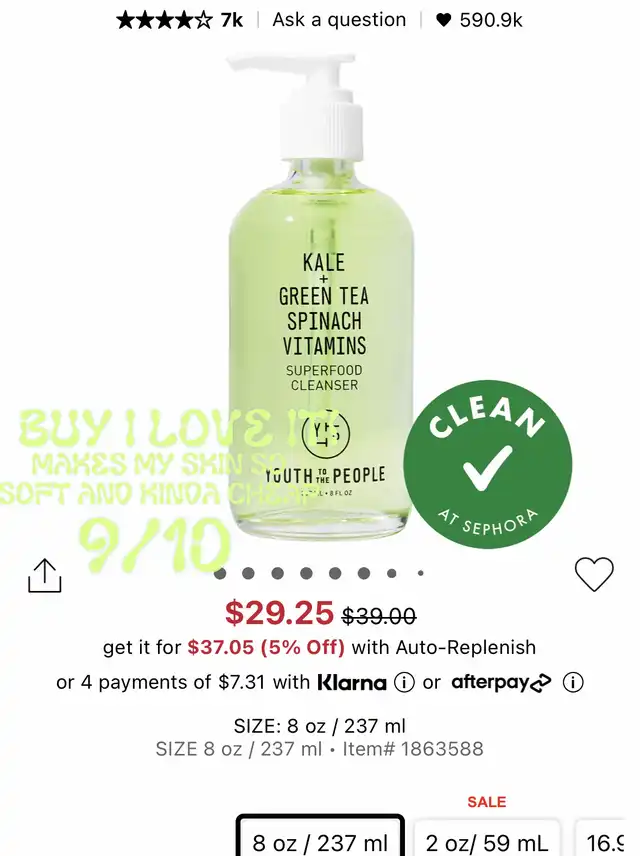Tap the 590.9k loves heart icon
The image size is (640, 856).
[x=443, y=20]
